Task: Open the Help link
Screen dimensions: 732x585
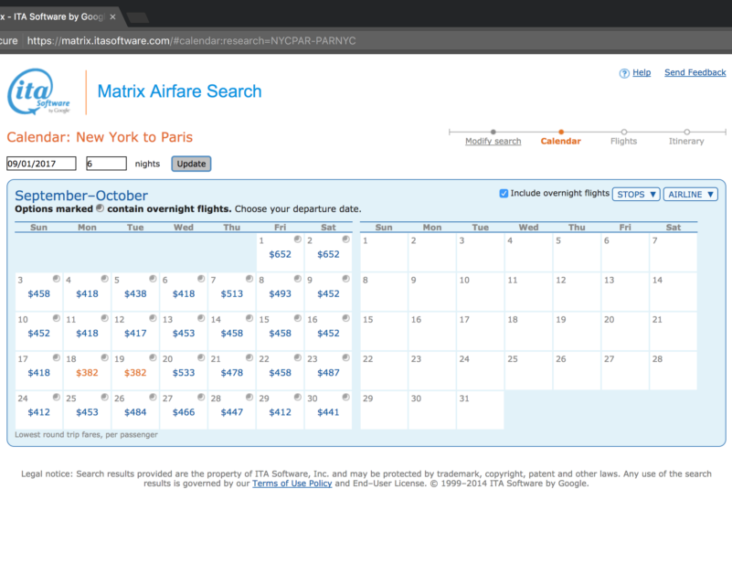Action: (x=641, y=73)
